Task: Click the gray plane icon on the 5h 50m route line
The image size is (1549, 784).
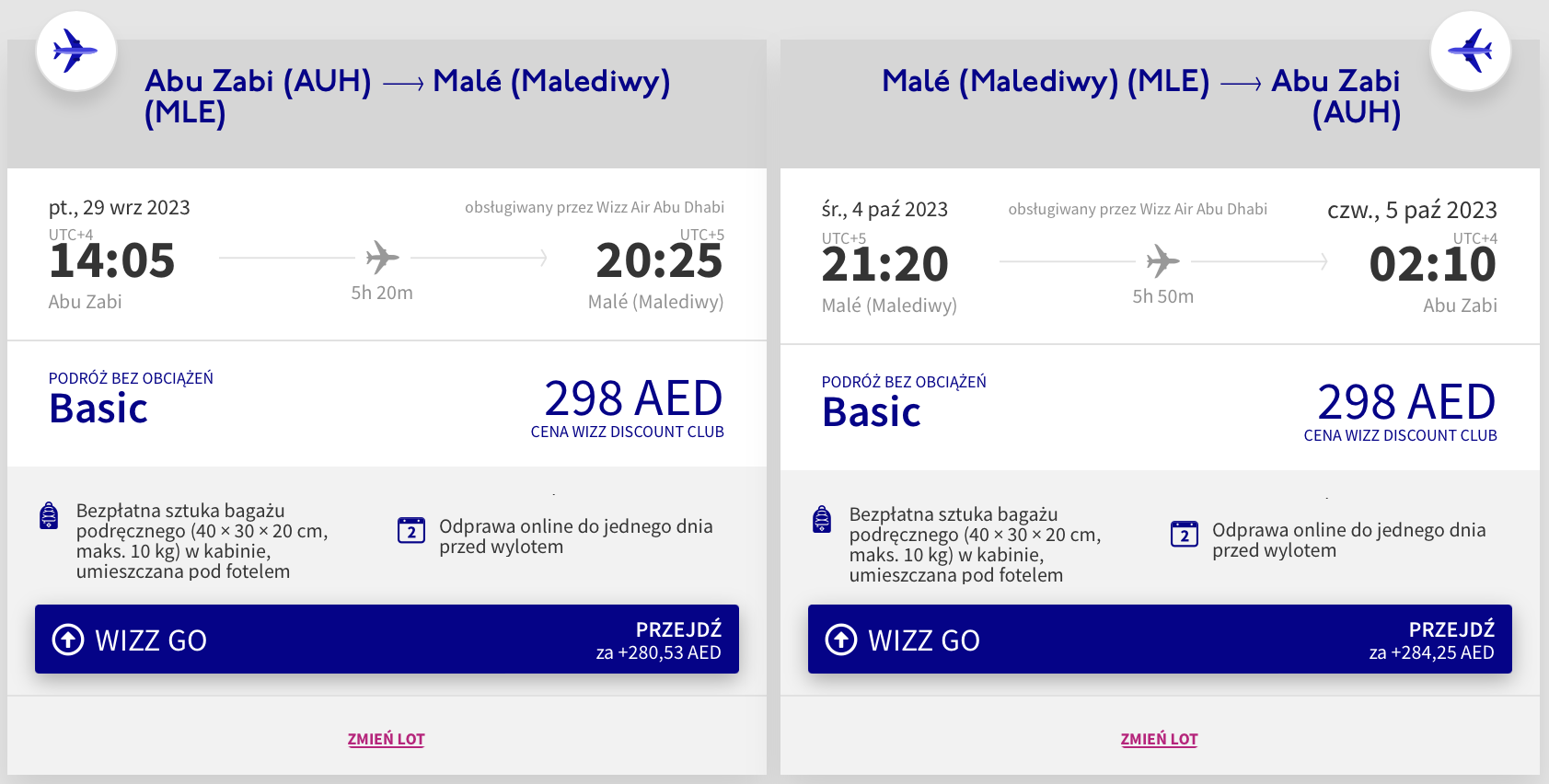Action: pos(1162,261)
